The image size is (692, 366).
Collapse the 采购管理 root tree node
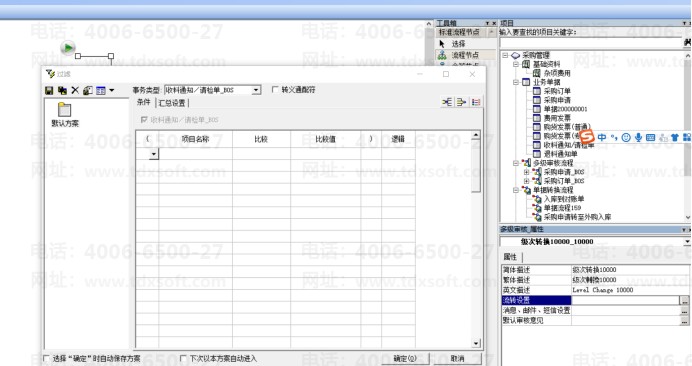pos(505,55)
